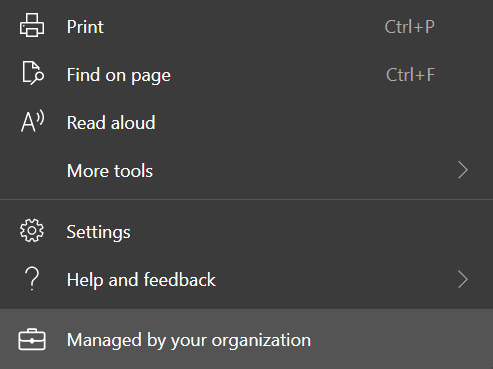Start Read aloud from the menu

[x=246, y=122]
